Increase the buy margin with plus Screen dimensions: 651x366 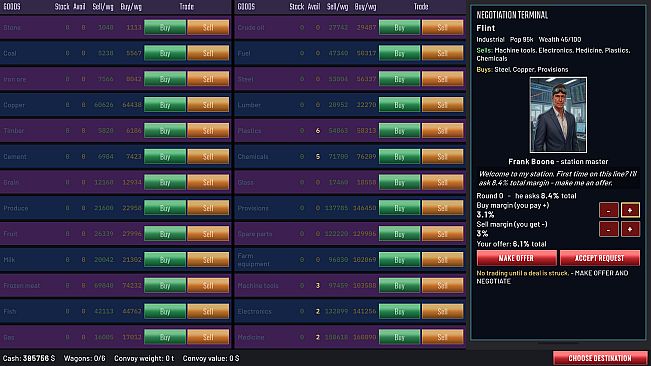(x=630, y=210)
